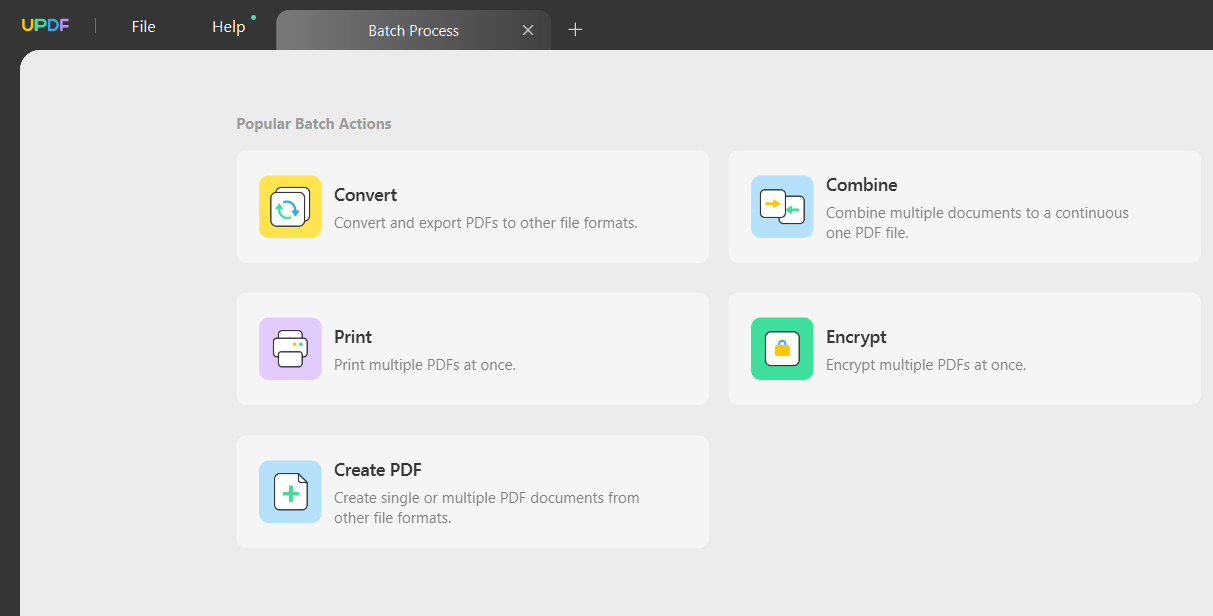Viewport: 1213px width, 616px height.
Task: Open the Encrypt batch action
Action: pos(964,349)
